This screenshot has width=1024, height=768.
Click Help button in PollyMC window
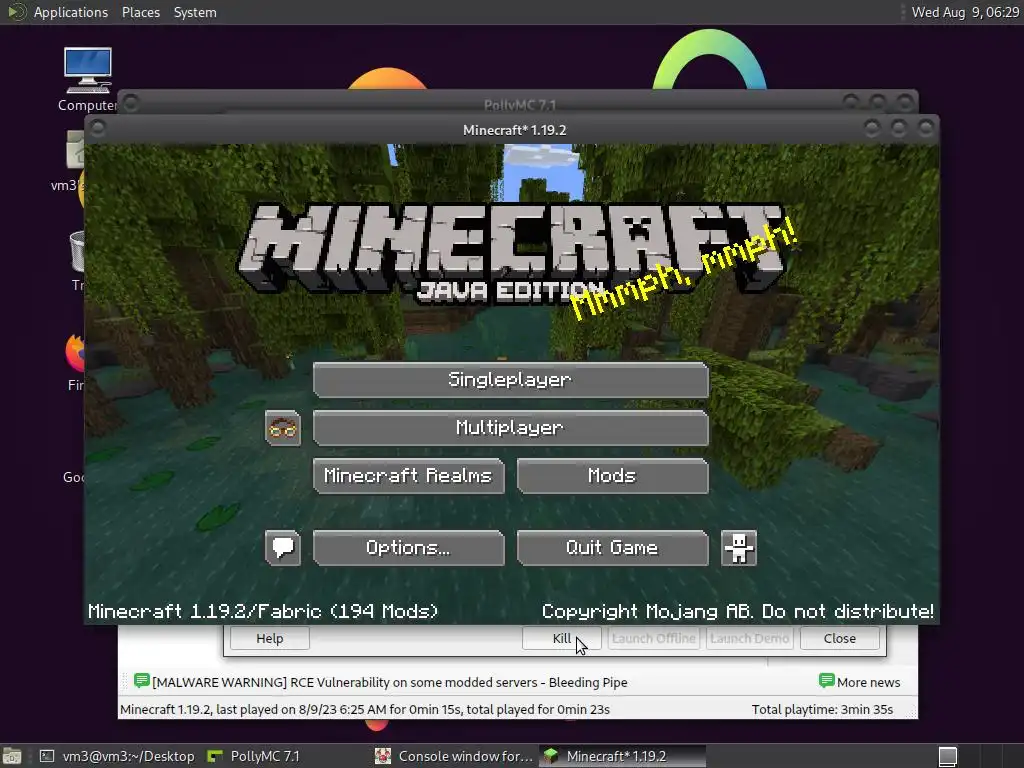tap(270, 639)
